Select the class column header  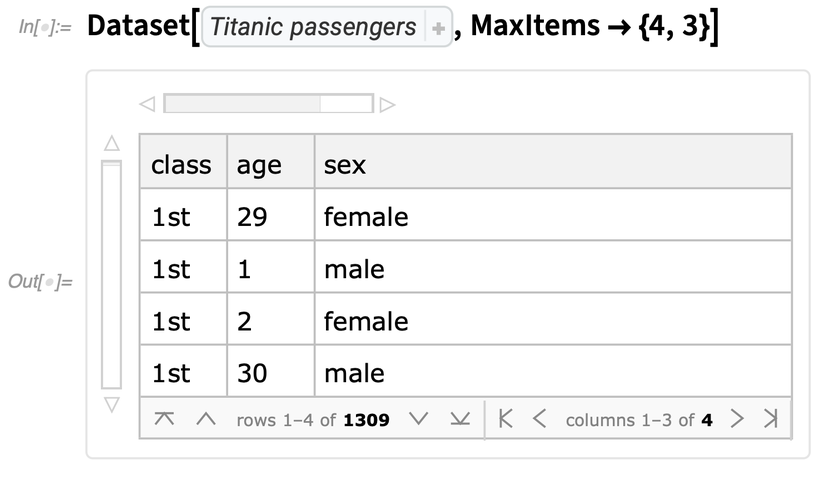(181, 164)
